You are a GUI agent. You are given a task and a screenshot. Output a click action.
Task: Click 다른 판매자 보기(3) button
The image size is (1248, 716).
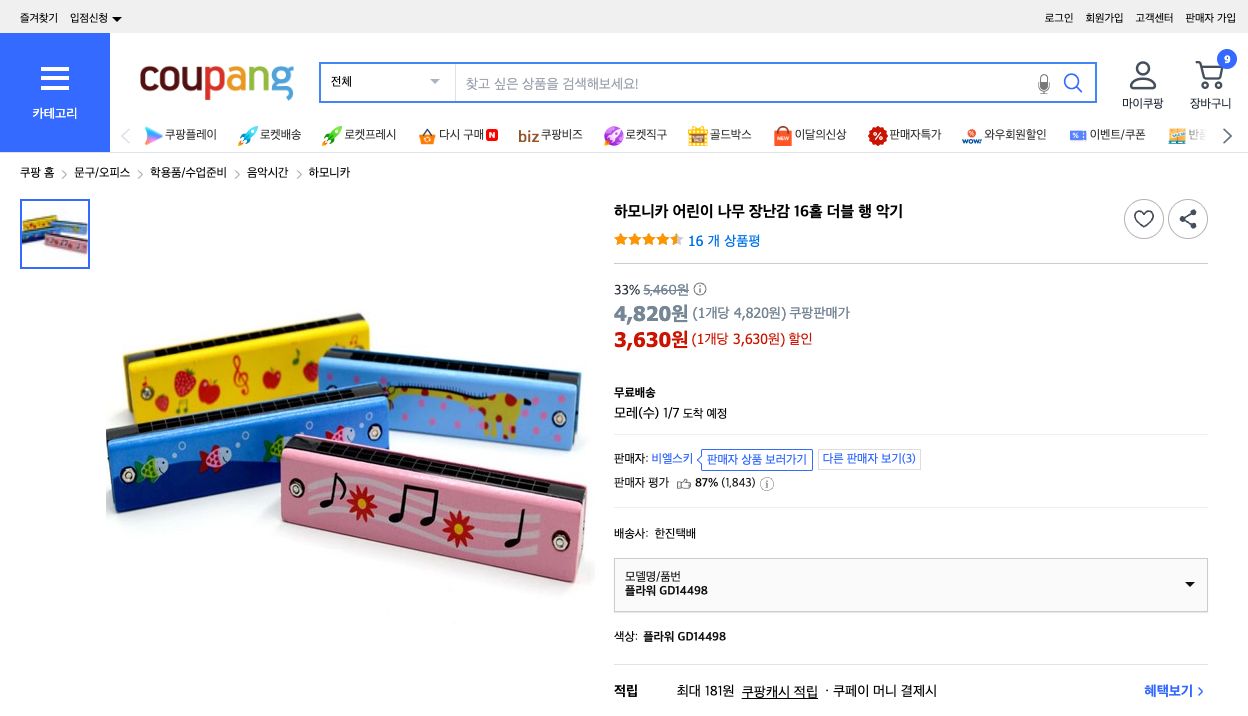pos(869,459)
